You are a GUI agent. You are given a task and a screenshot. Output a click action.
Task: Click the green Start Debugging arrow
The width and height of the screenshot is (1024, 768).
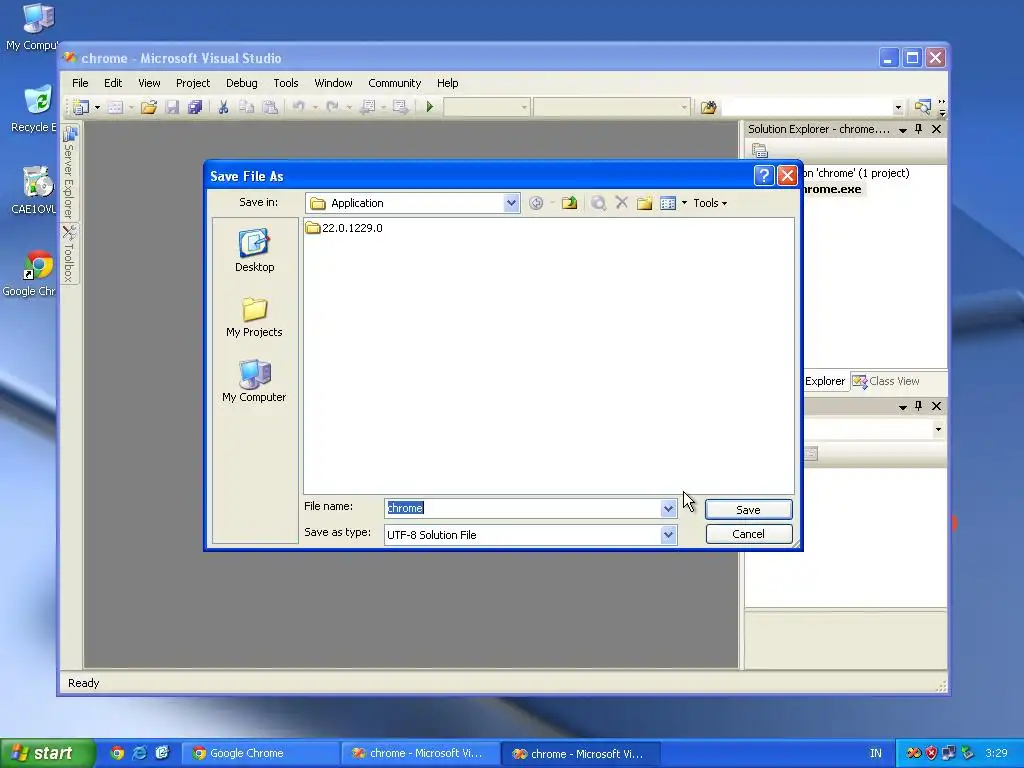(x=429, y=107)
